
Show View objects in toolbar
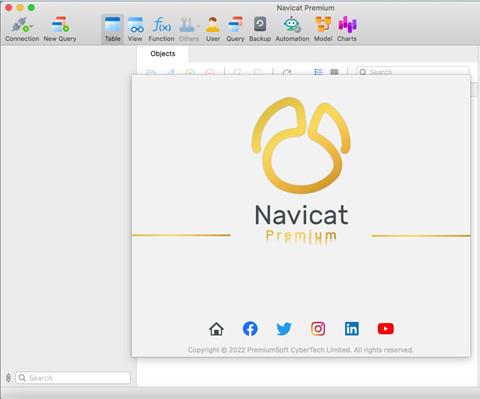click(x=135, y=29)
